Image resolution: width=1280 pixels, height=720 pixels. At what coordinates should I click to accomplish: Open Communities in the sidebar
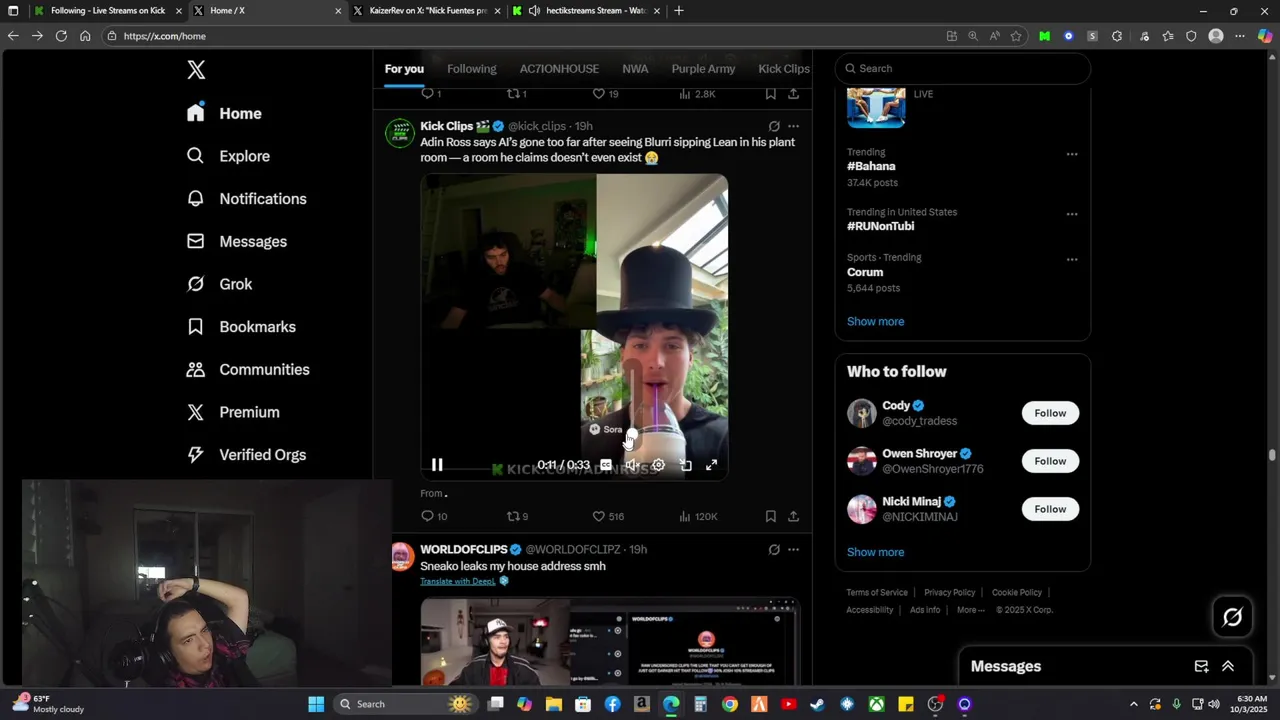point(248,369)
